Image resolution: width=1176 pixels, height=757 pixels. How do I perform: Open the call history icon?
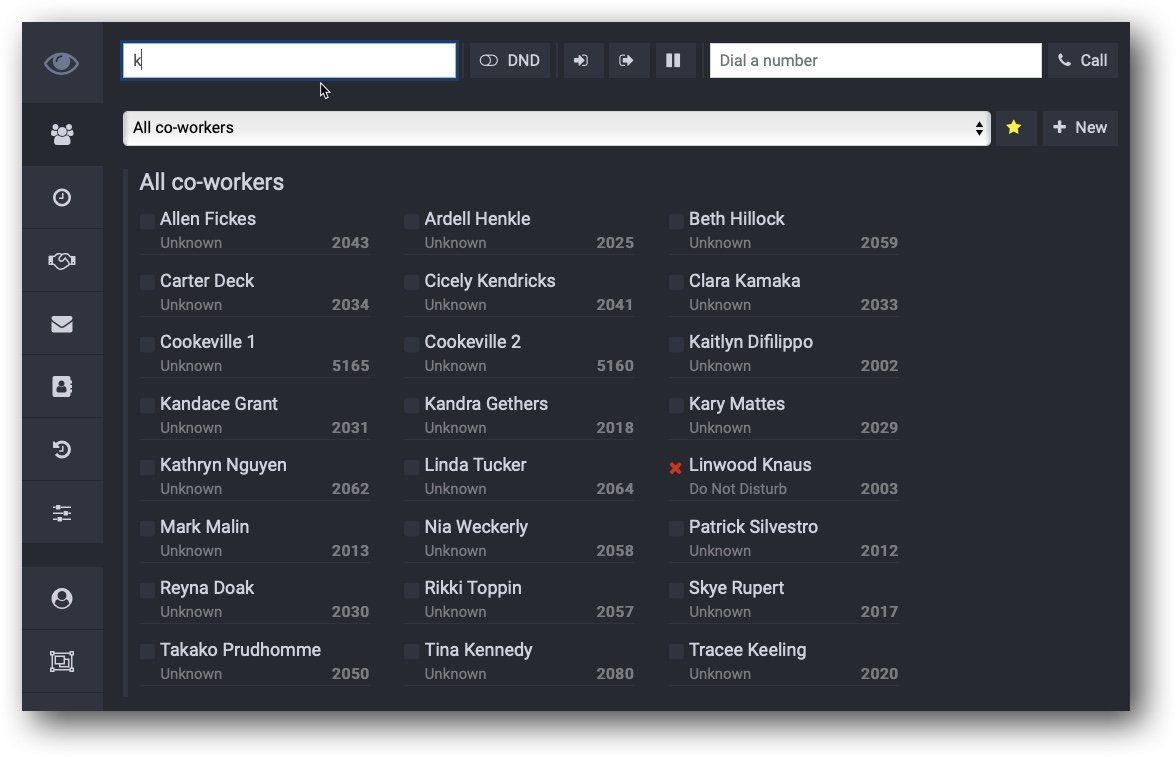[x=62, y=449]
